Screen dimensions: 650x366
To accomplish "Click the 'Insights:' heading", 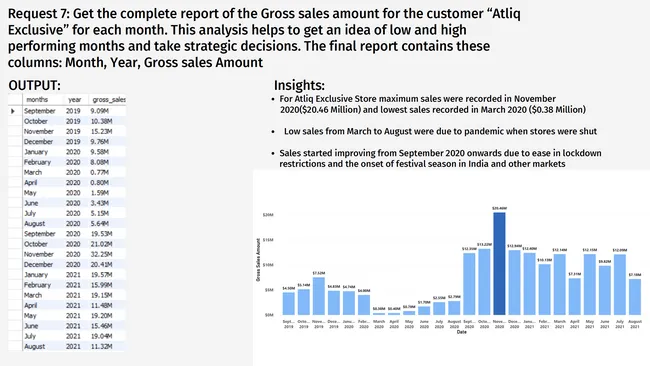I will pyautogui.click(x=299, y=85).
